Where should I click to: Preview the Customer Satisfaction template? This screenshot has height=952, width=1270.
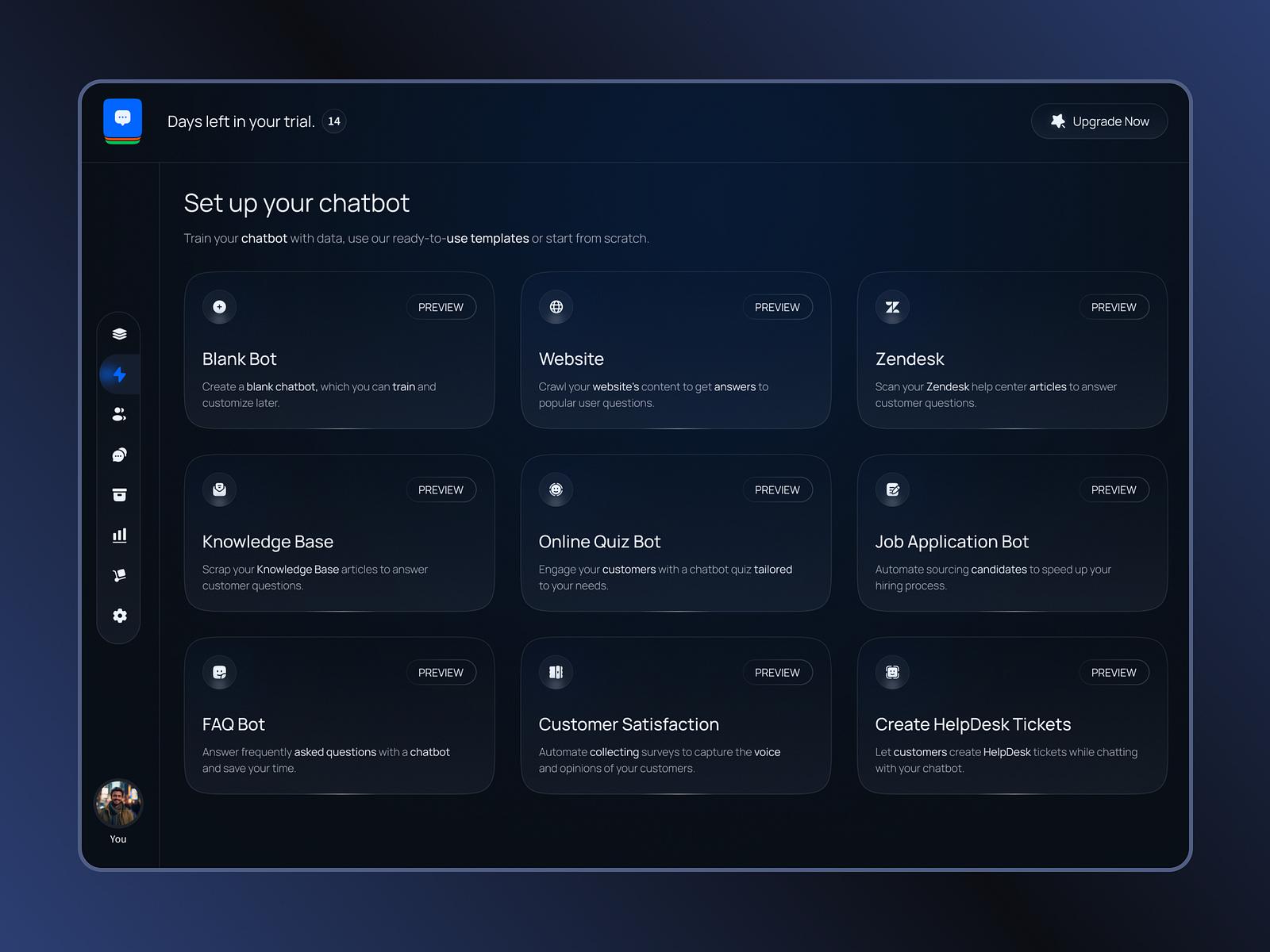778,672
